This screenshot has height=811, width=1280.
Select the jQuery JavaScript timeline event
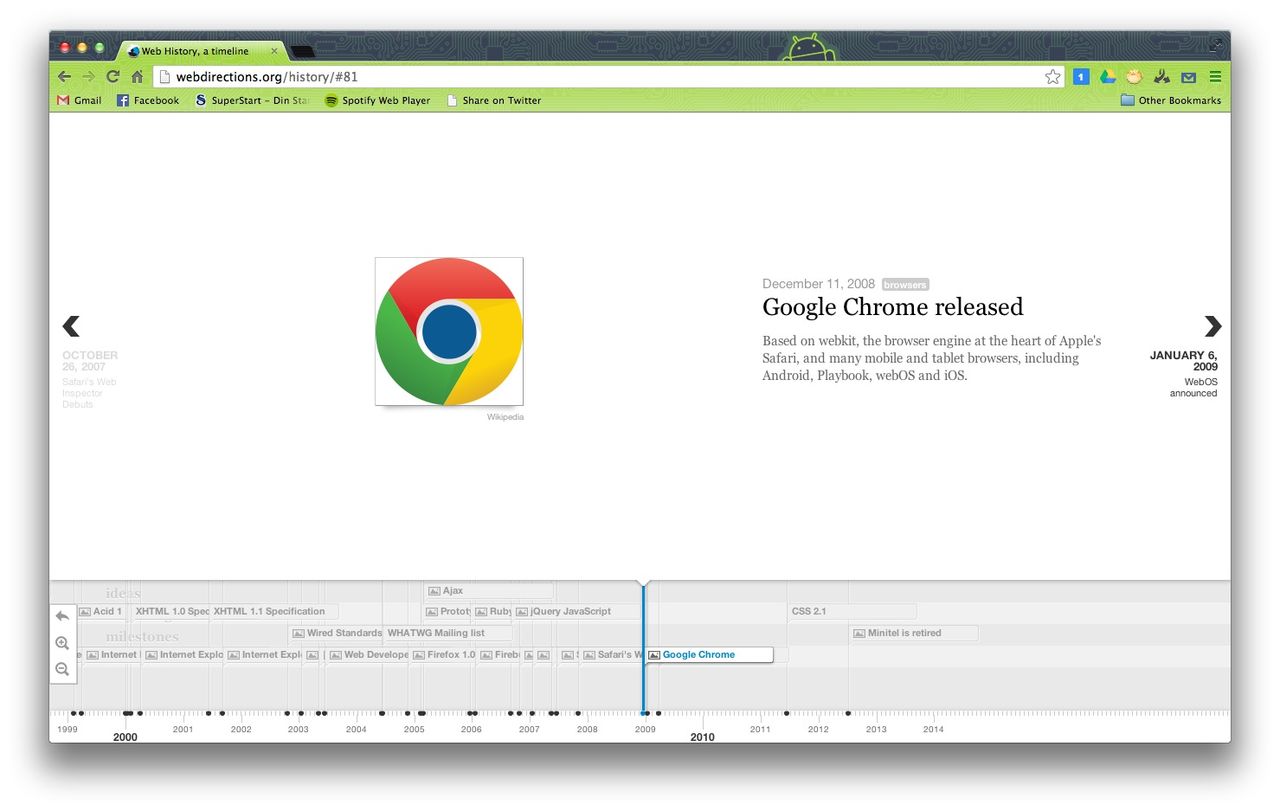[x=570, y=611]
